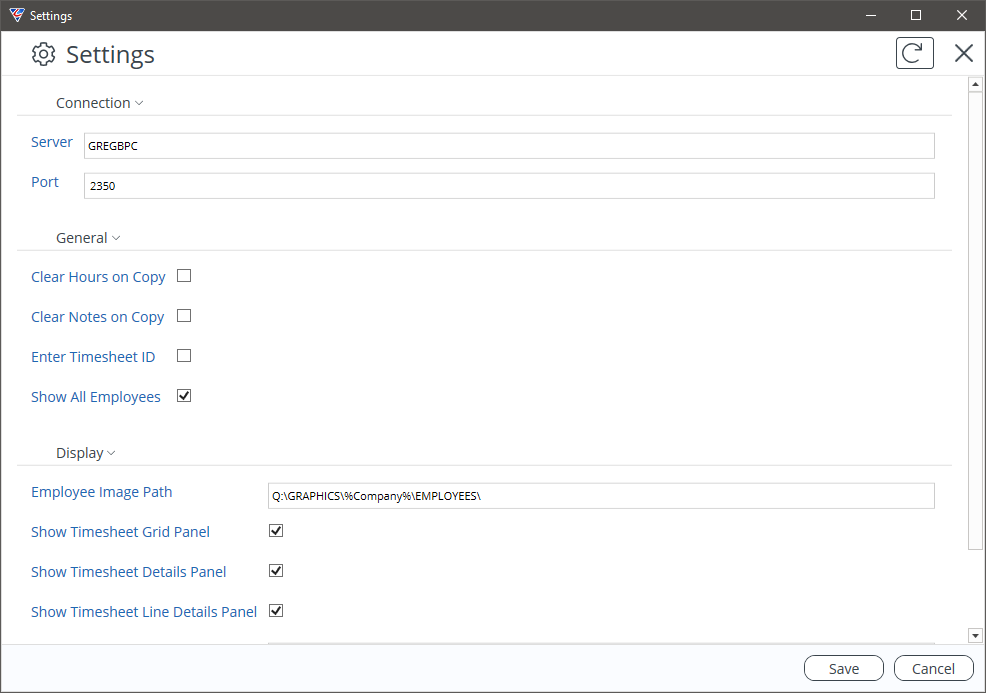Maximize the Settings window

pyautogui.click(x=916, y=15)
